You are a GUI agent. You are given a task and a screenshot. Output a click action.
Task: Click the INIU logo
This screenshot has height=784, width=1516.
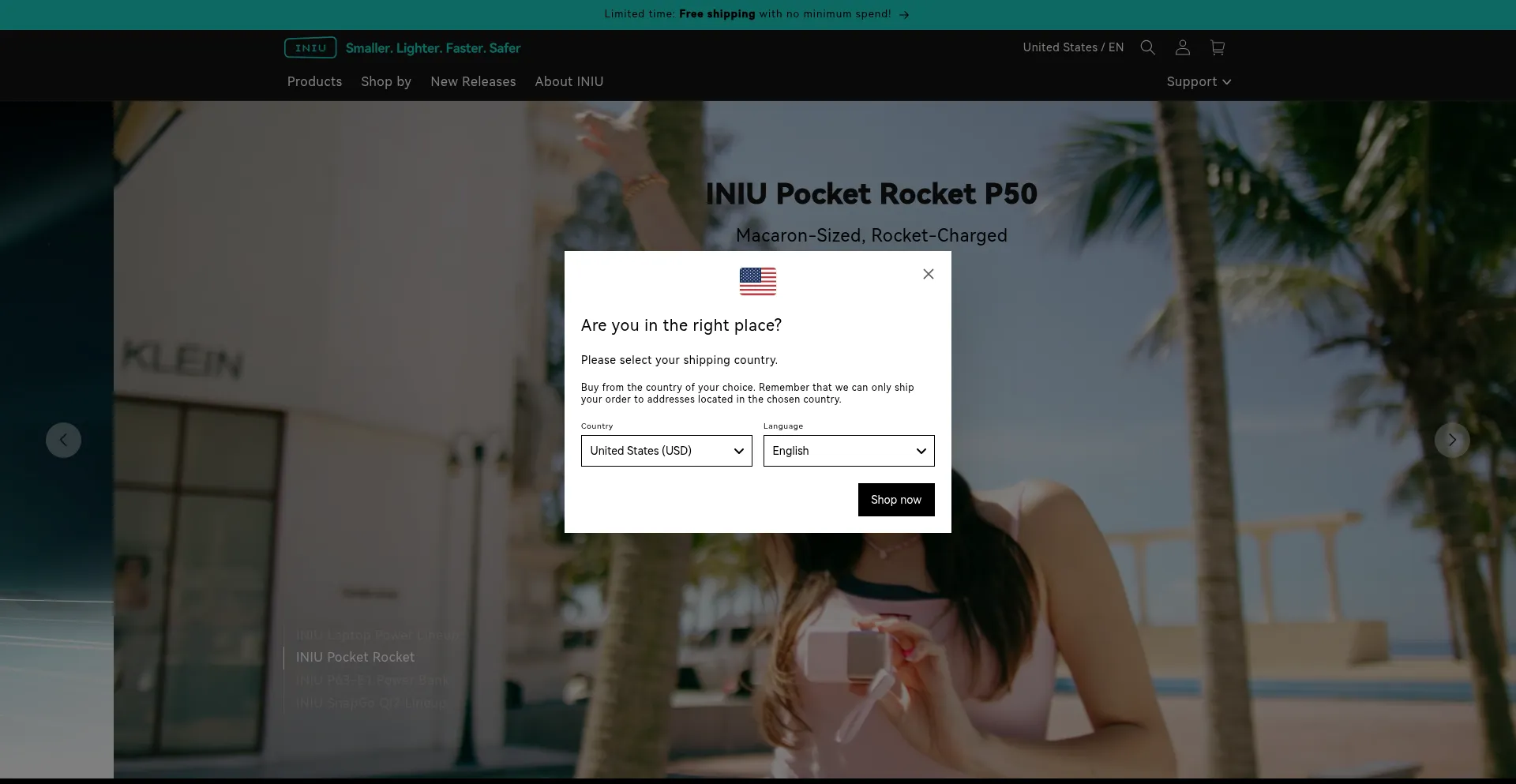coord(310,48)
